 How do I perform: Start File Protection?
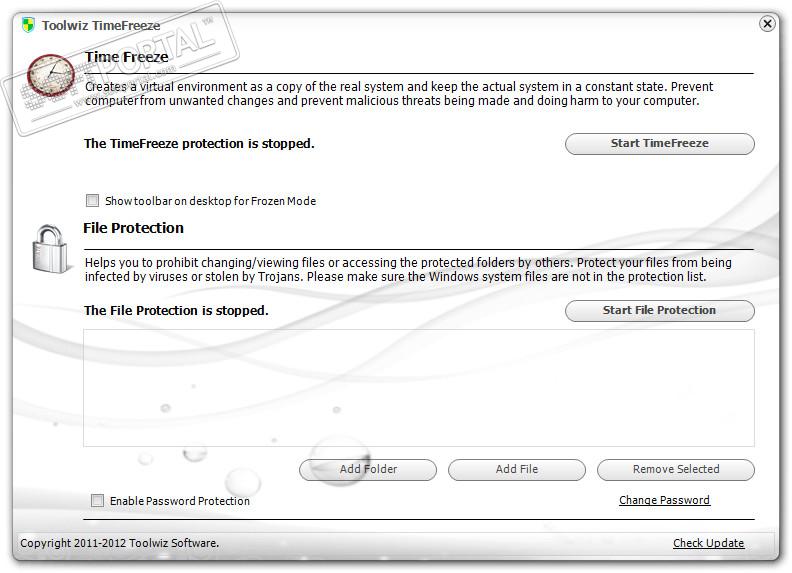tap(660, 310)
